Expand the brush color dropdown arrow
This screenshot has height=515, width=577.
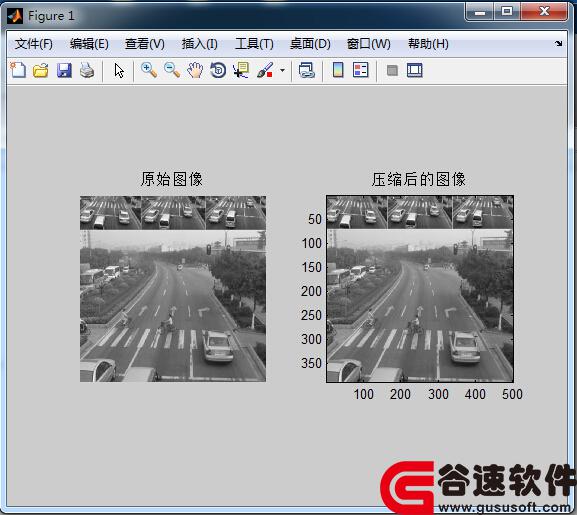coord(282,70)
